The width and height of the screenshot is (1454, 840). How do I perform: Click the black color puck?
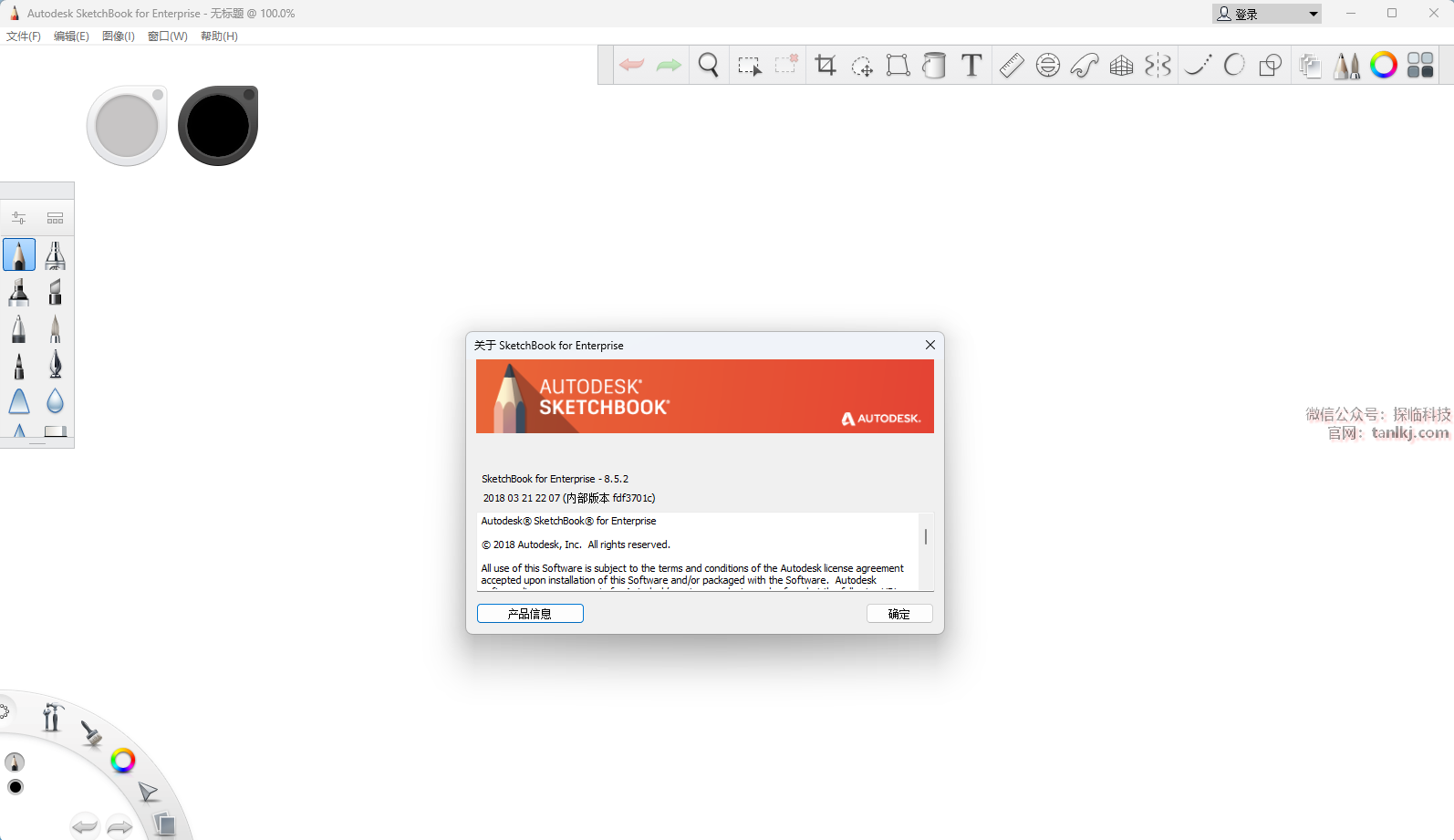click(218, 126)
